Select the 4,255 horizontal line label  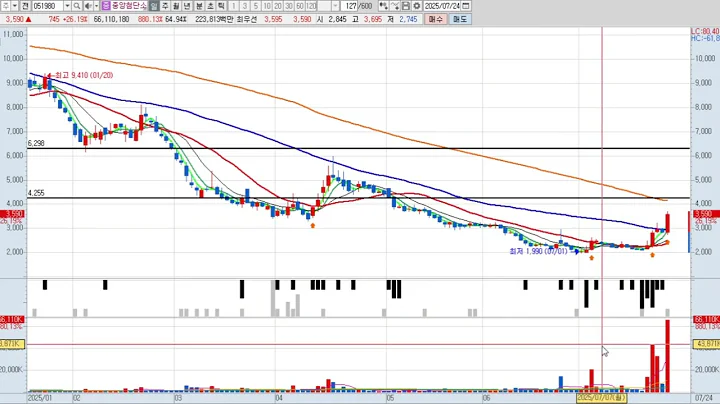pos(36,193)
